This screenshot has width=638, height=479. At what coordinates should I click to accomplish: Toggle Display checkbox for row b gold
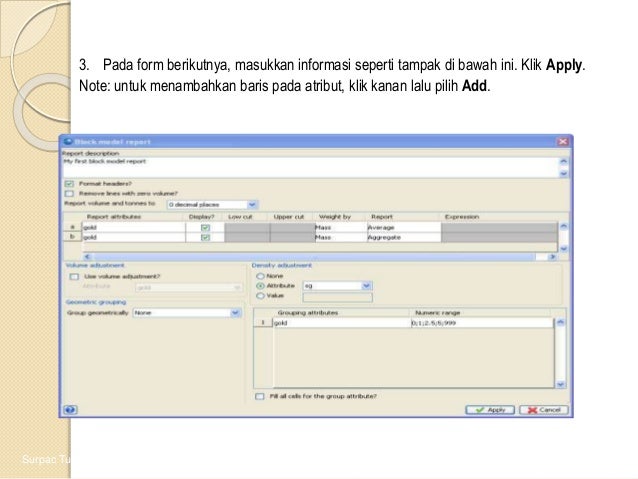point(205,237)
